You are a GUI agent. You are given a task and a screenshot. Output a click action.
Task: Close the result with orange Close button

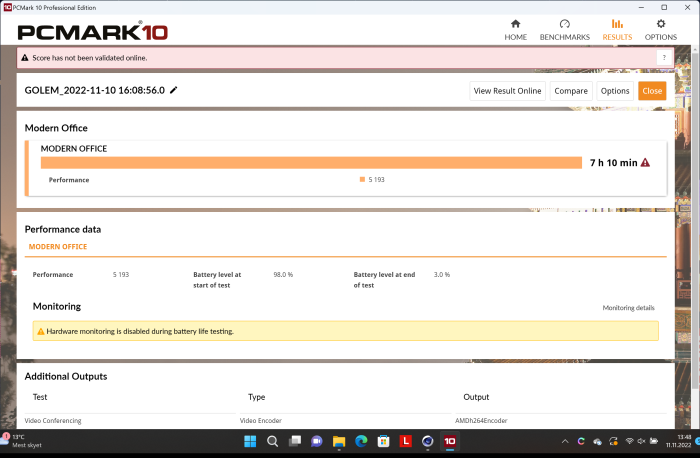(652, 91)
